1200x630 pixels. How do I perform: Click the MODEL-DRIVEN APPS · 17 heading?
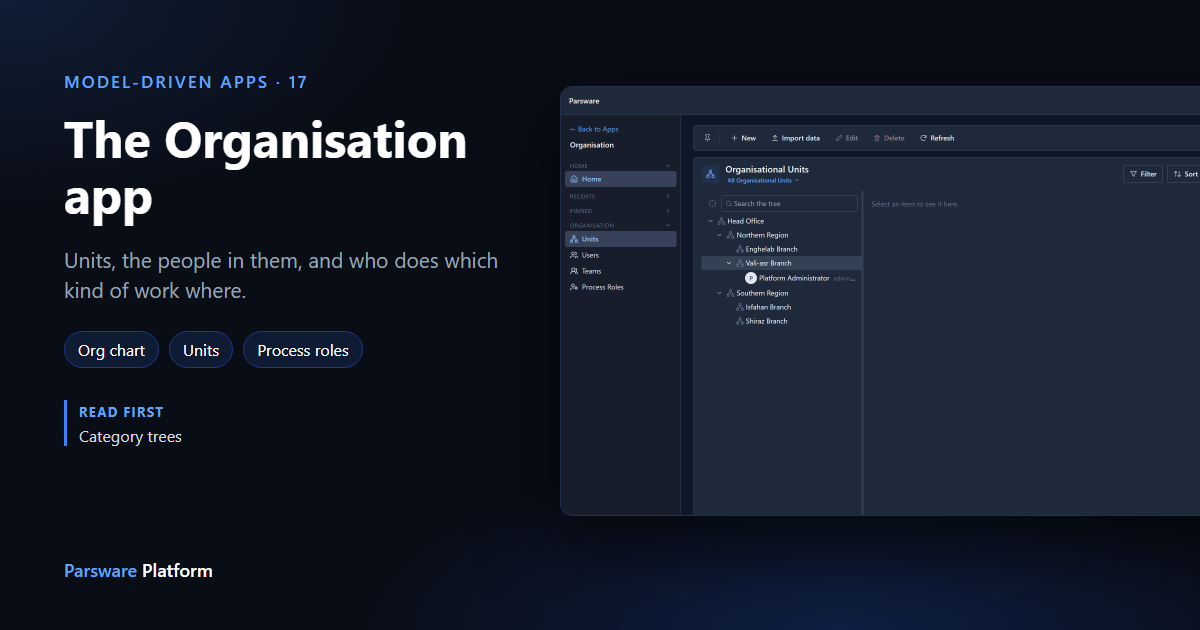[x=186, y=82]
